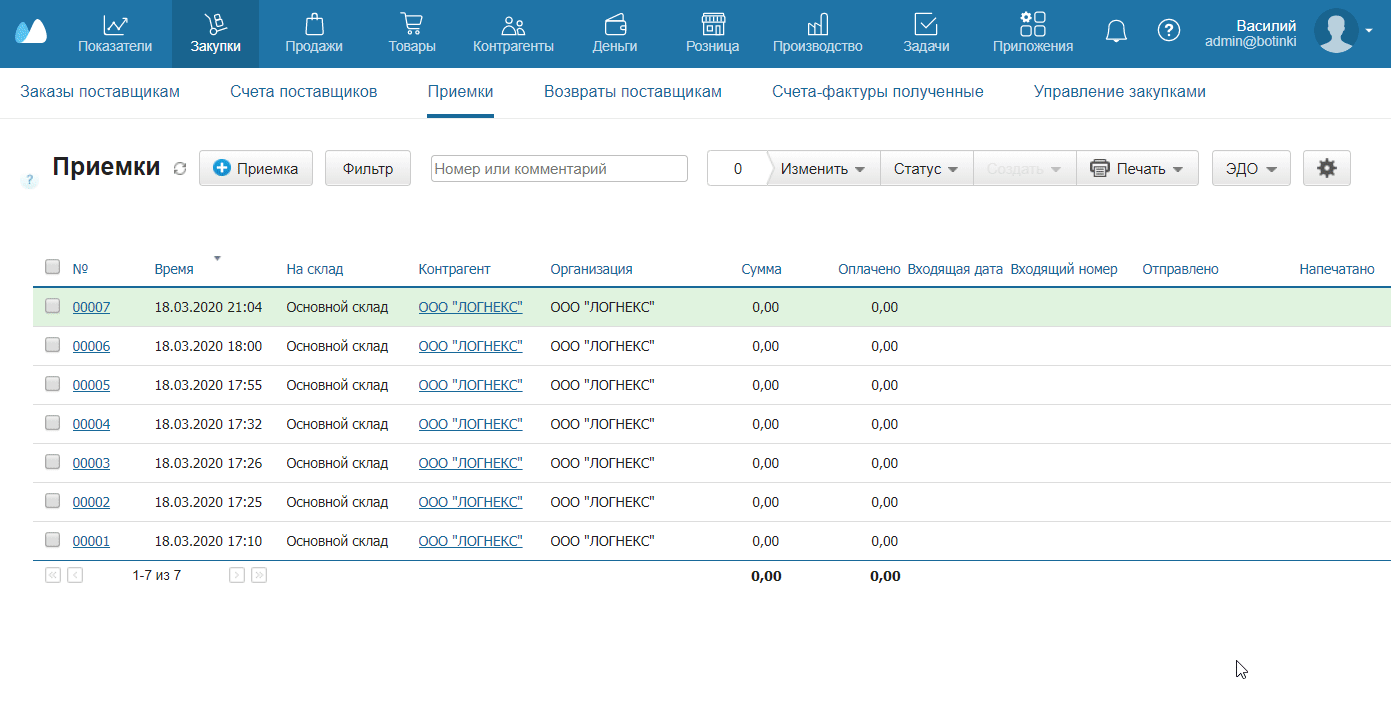This screenshot has height=727, width=1391.
Task: Open the Показатели section icon
Action: (x=115, y=25)
